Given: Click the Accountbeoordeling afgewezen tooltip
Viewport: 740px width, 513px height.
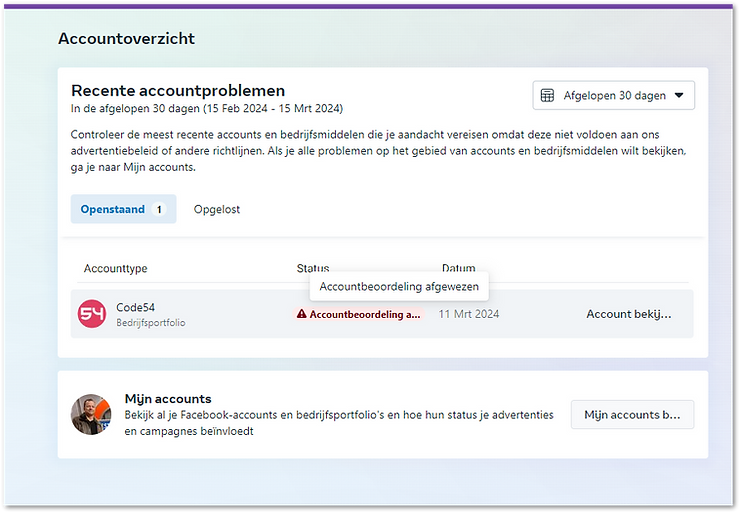Looking at the screenshot, I should tap(399, 286).
